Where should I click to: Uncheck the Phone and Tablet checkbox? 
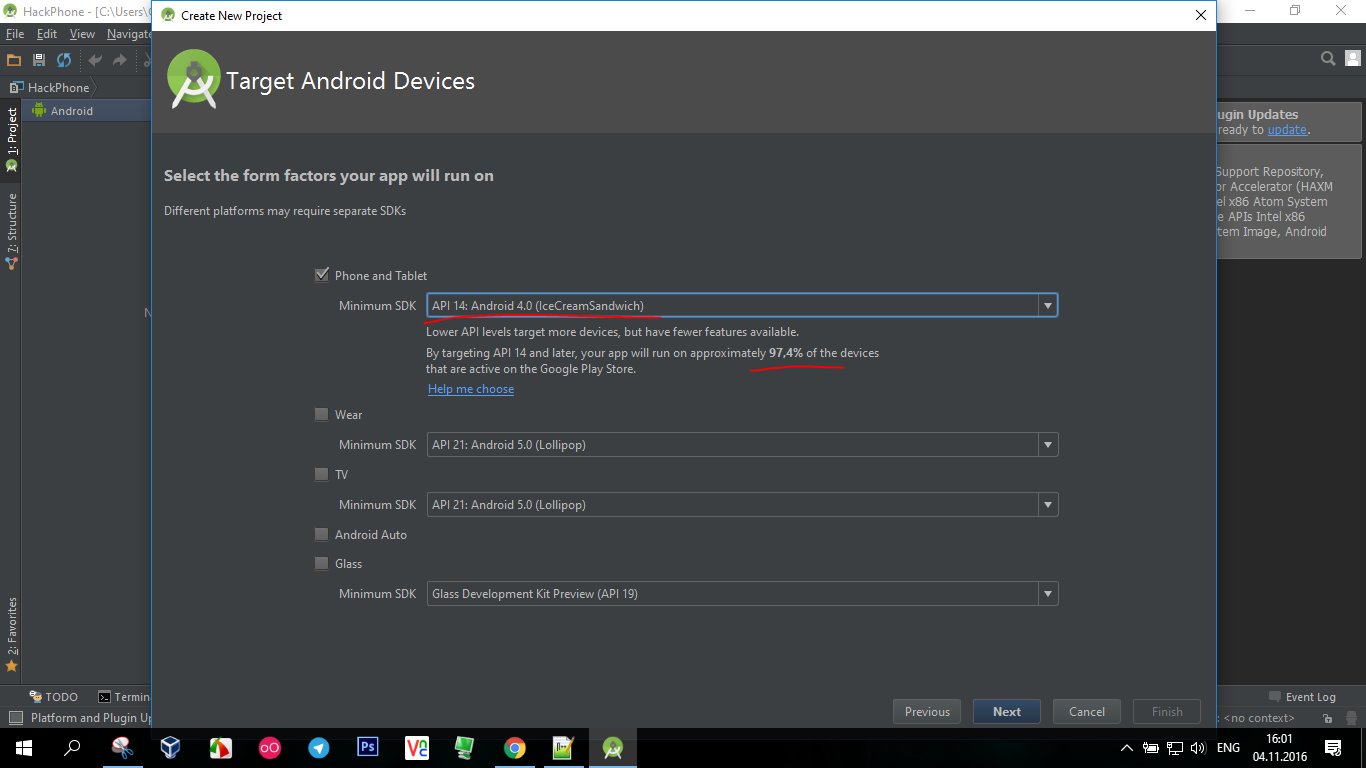321,275
